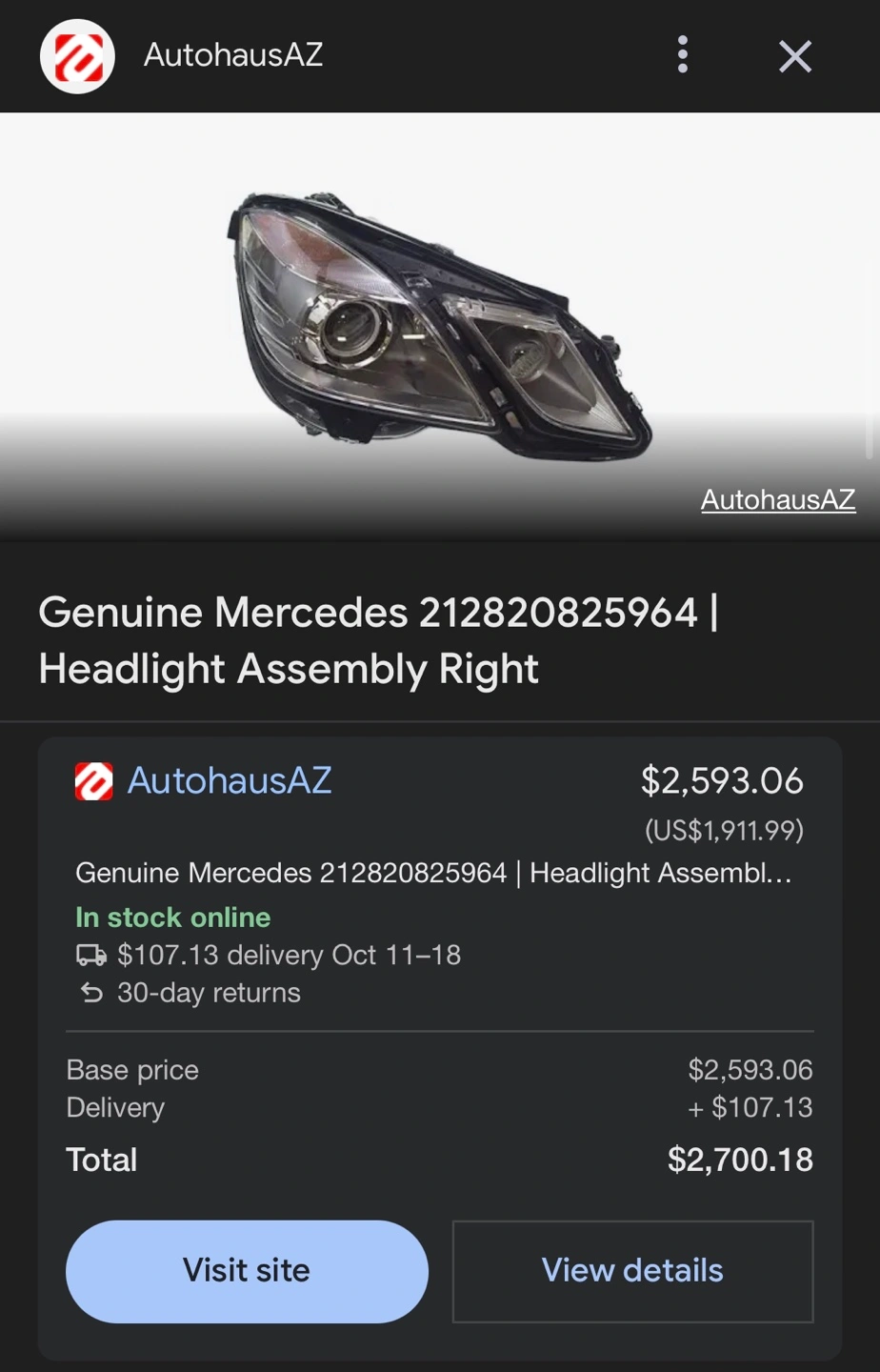Click the small AutohausAZ seller logo in card
Screen dimensions: 880x1372
tap(93, 781)
